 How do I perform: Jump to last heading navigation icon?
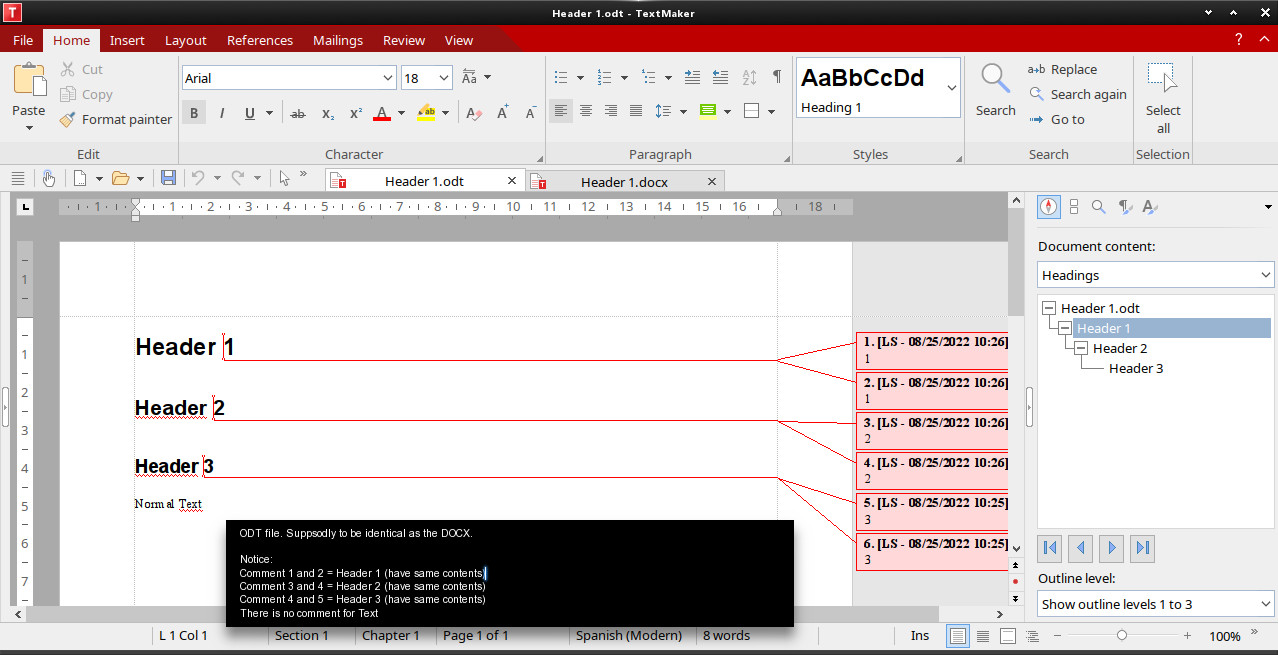point(1143,547)
